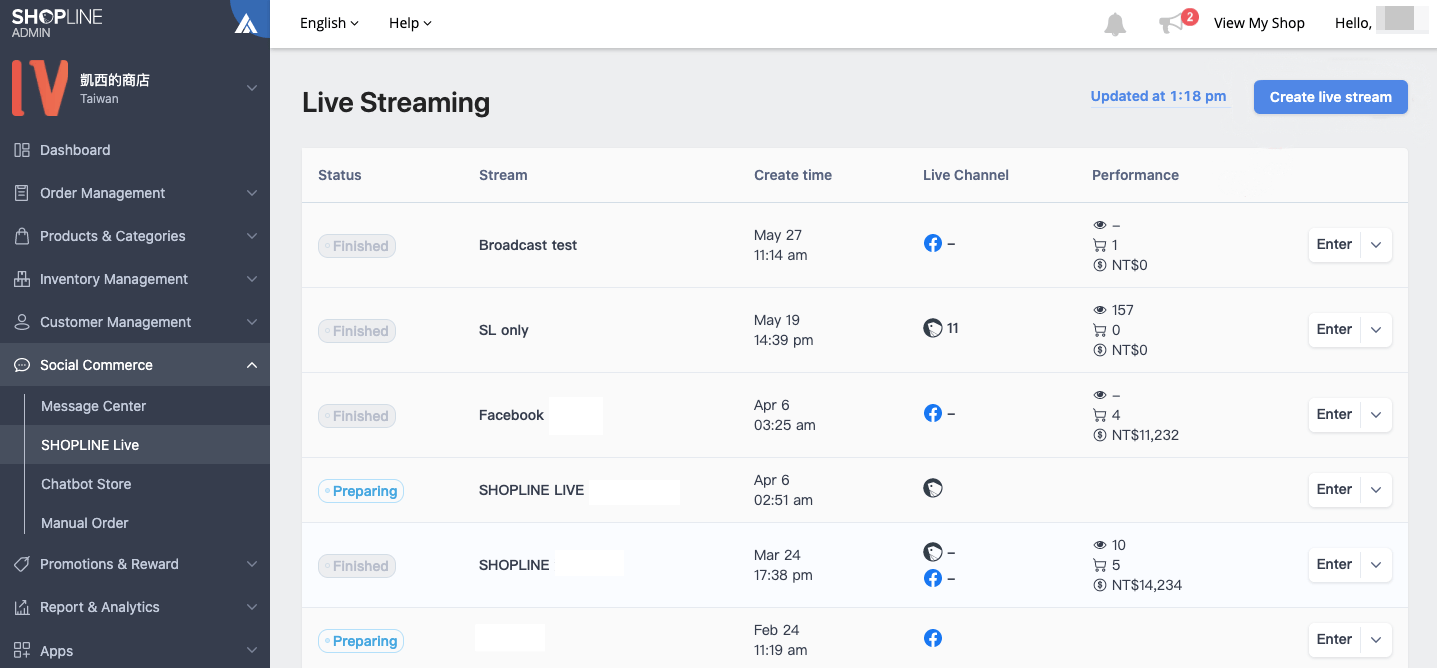
Task: Click the Updated at 1:18 pm refresh link
Action: click(1158, 96)
